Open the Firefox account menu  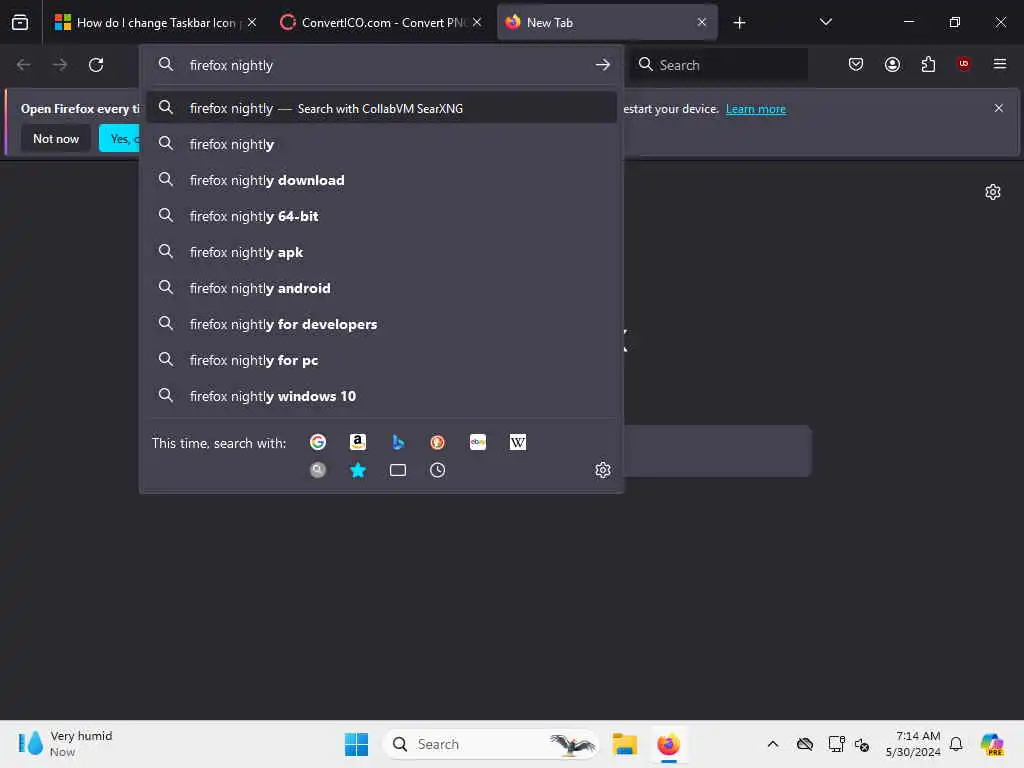coord(892,64)
